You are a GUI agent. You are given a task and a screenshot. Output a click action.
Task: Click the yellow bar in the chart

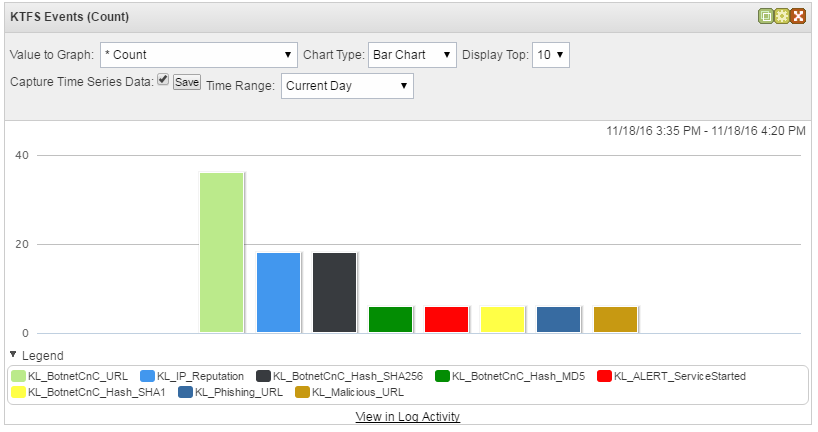pyautogui.click(x=503, y=319)
